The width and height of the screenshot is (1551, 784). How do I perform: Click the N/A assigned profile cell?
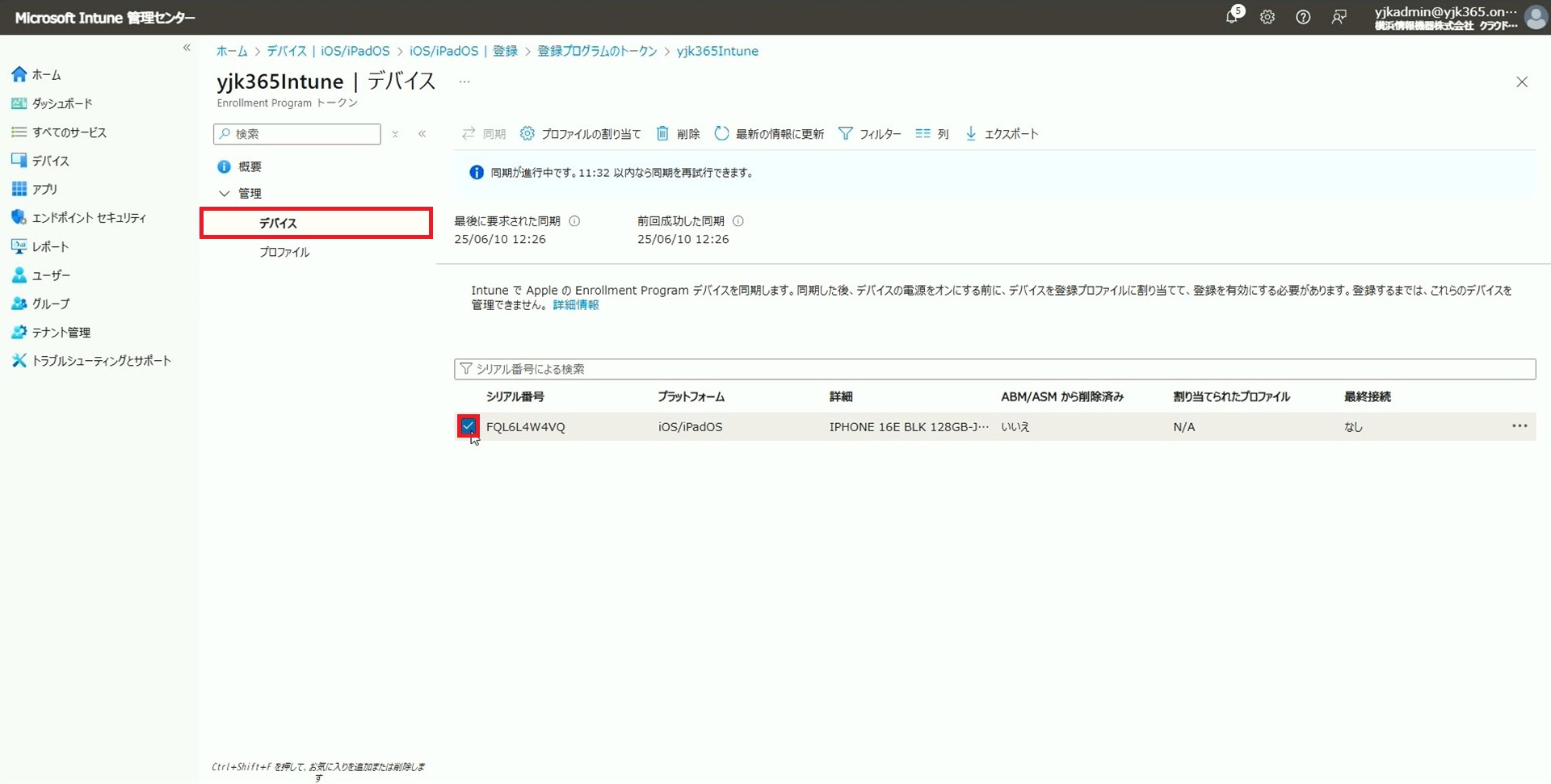pyautogui.click(x=1183, y=427)
